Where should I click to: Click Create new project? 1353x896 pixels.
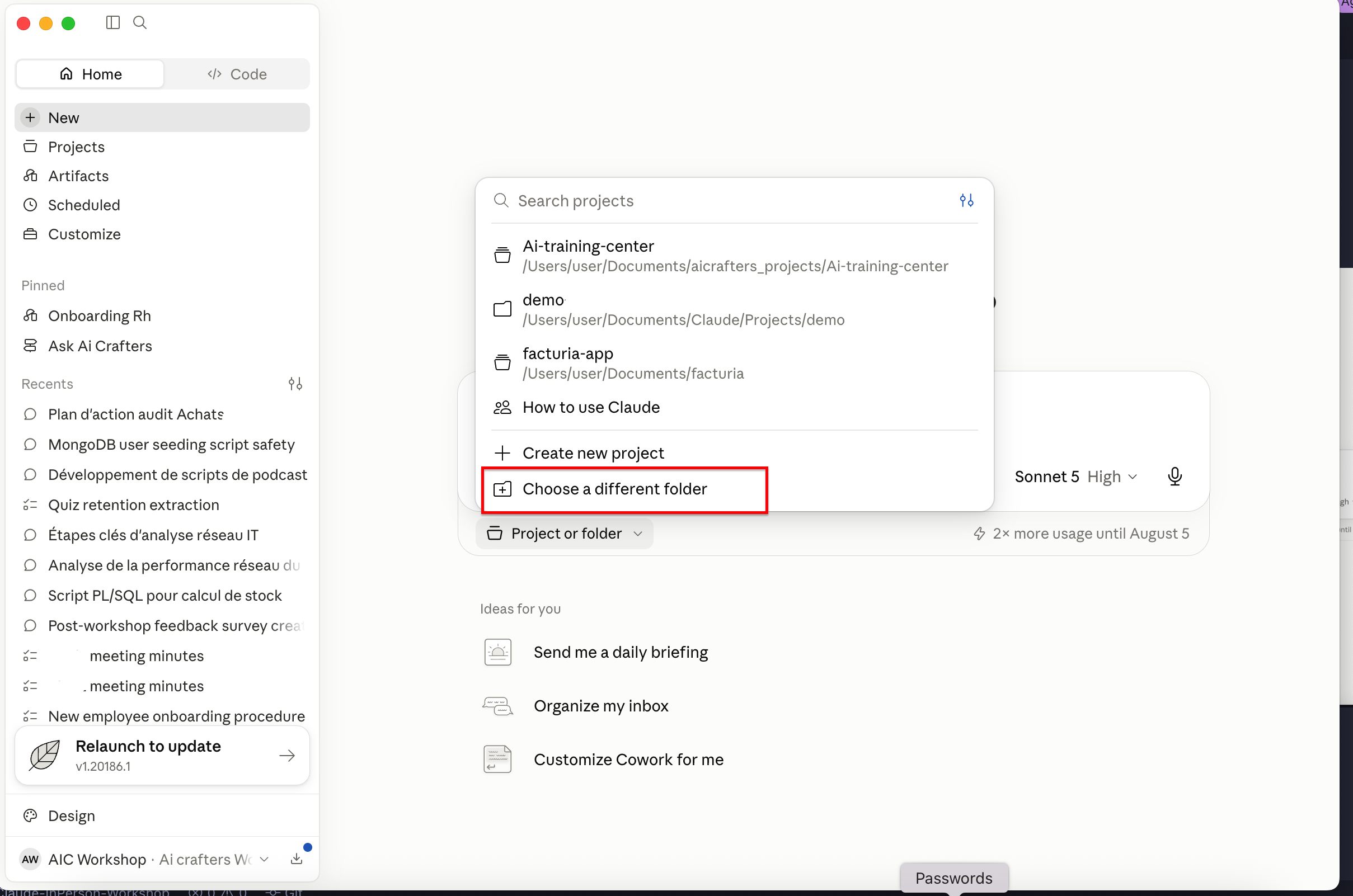point(735,453)
